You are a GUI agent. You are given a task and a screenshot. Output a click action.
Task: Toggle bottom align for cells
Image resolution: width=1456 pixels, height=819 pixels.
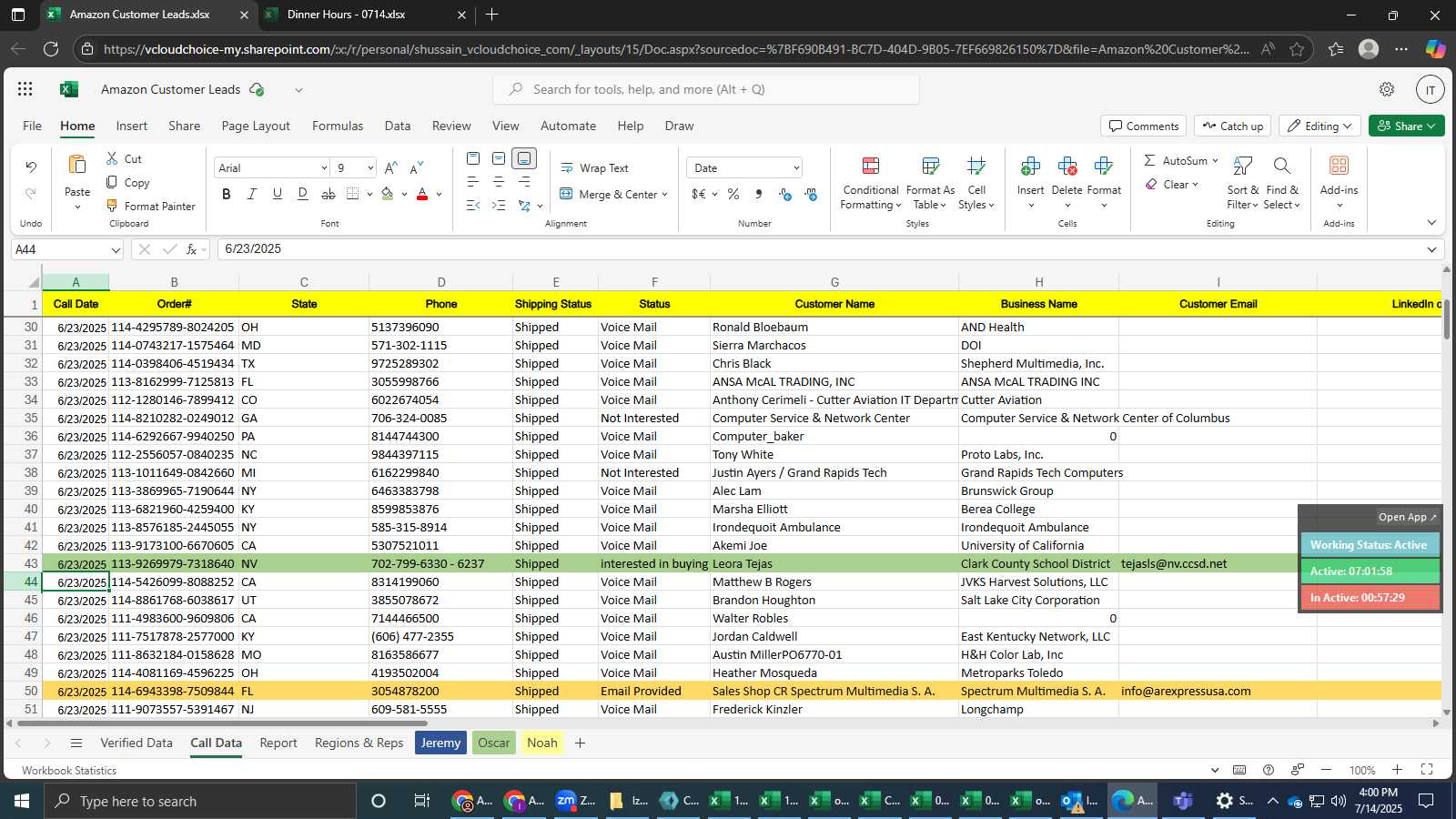(x=524, y=158)
